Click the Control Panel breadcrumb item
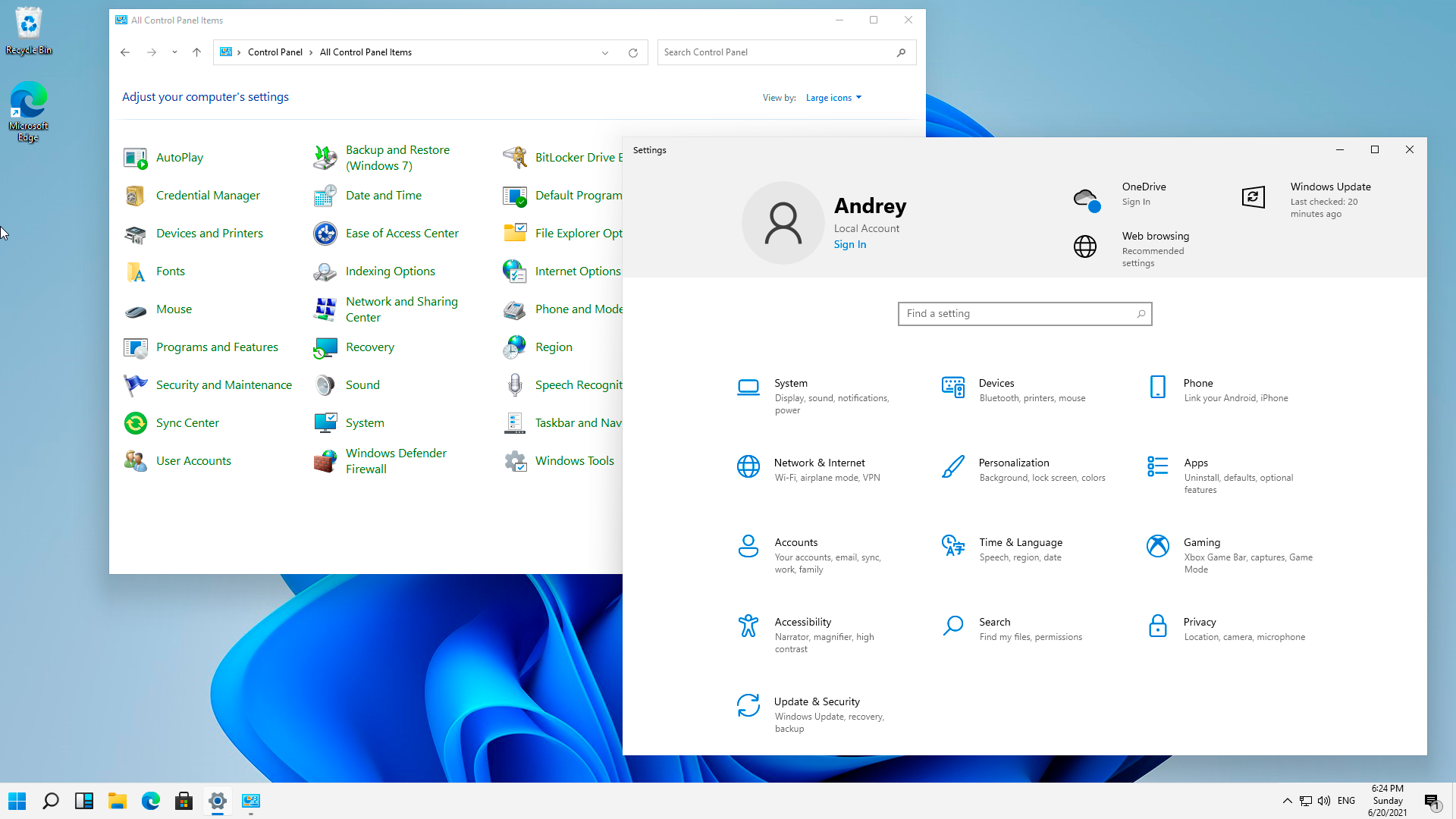1456x819 pixels. click(275, 52)
